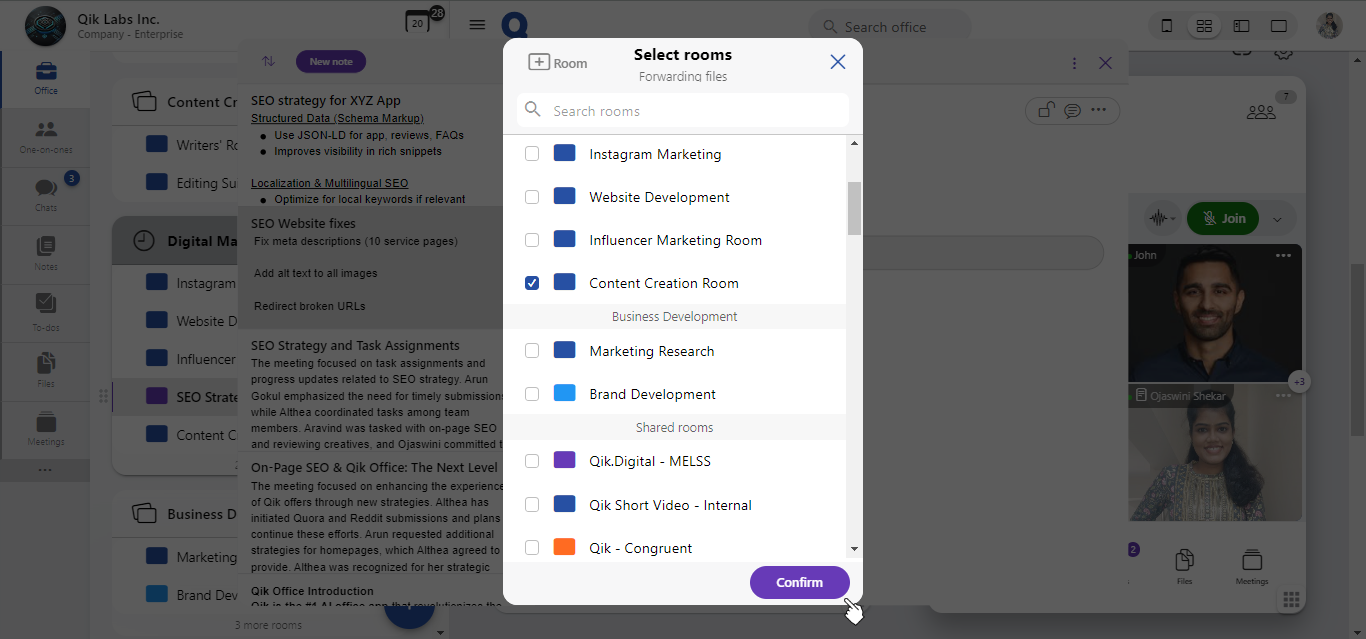
Task: Expand the sidebar more options ellipsis
Action: [45, 470]
